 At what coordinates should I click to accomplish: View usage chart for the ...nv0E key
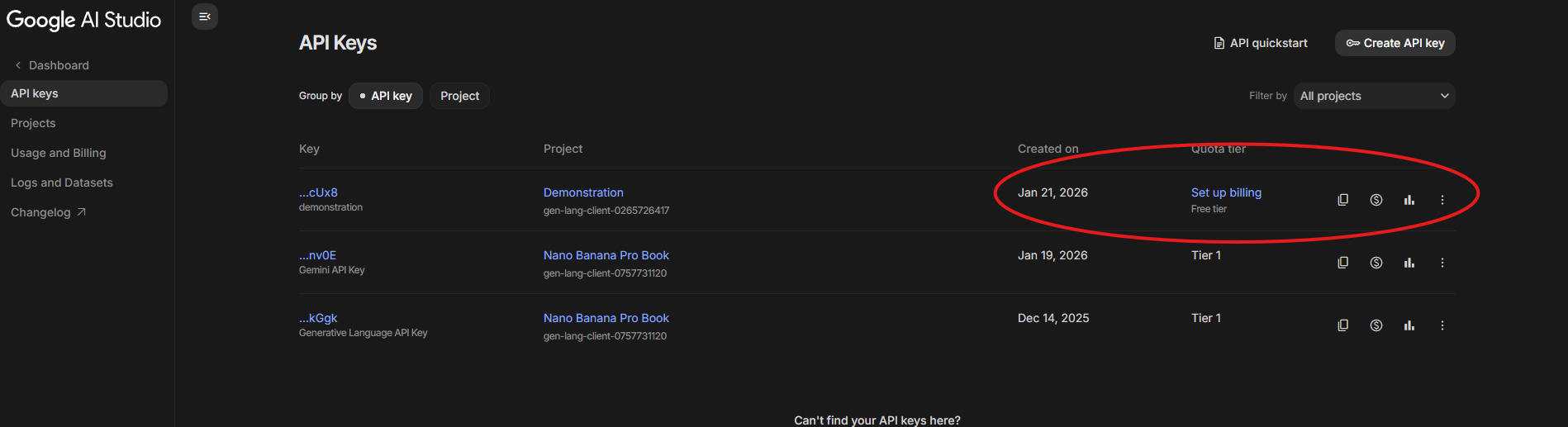coord(1409,263)
